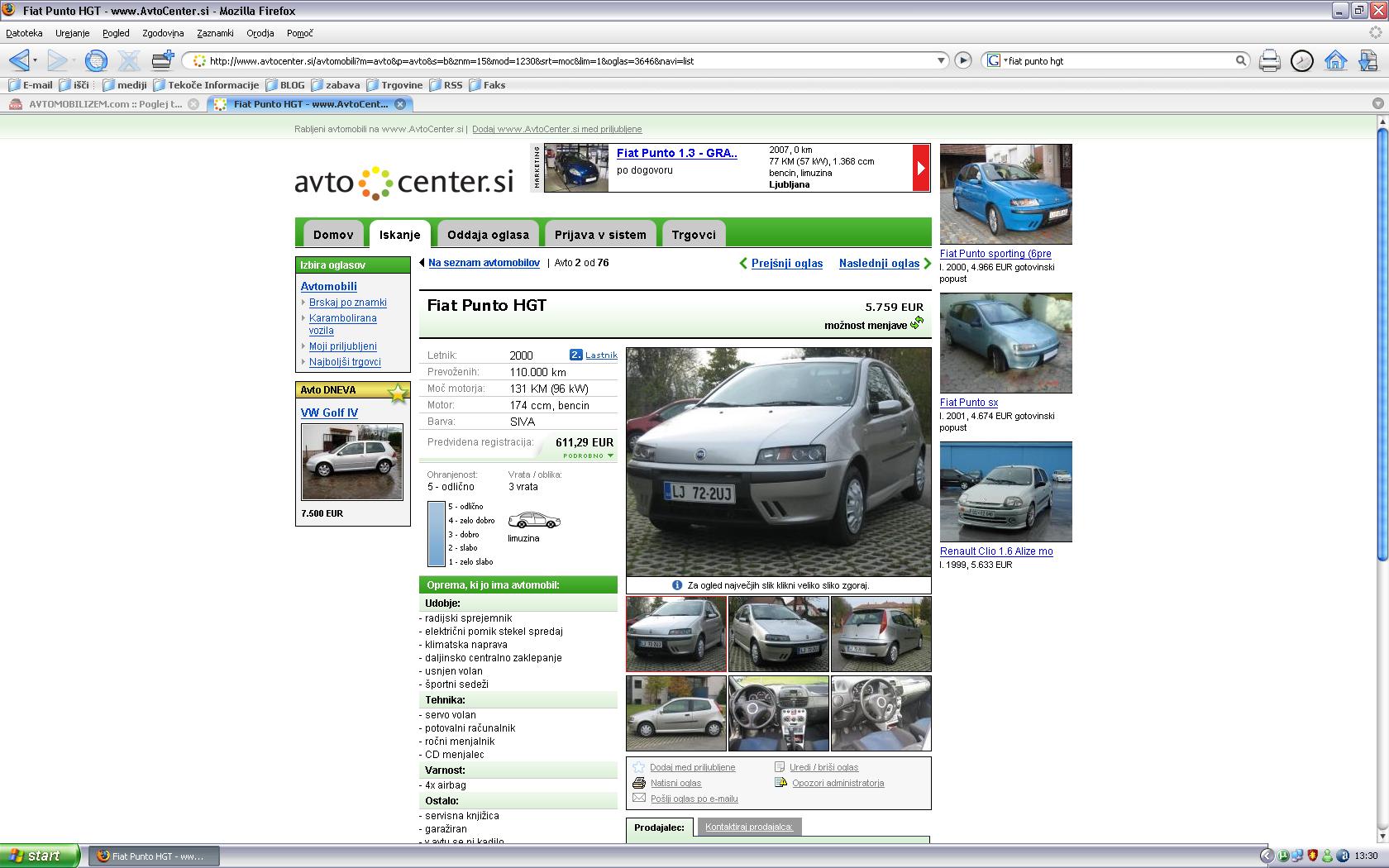The image size is (1389, 868).
Task: Click Brskaj po znamki link
Action: pyautogui.click(x=348, y=303)
